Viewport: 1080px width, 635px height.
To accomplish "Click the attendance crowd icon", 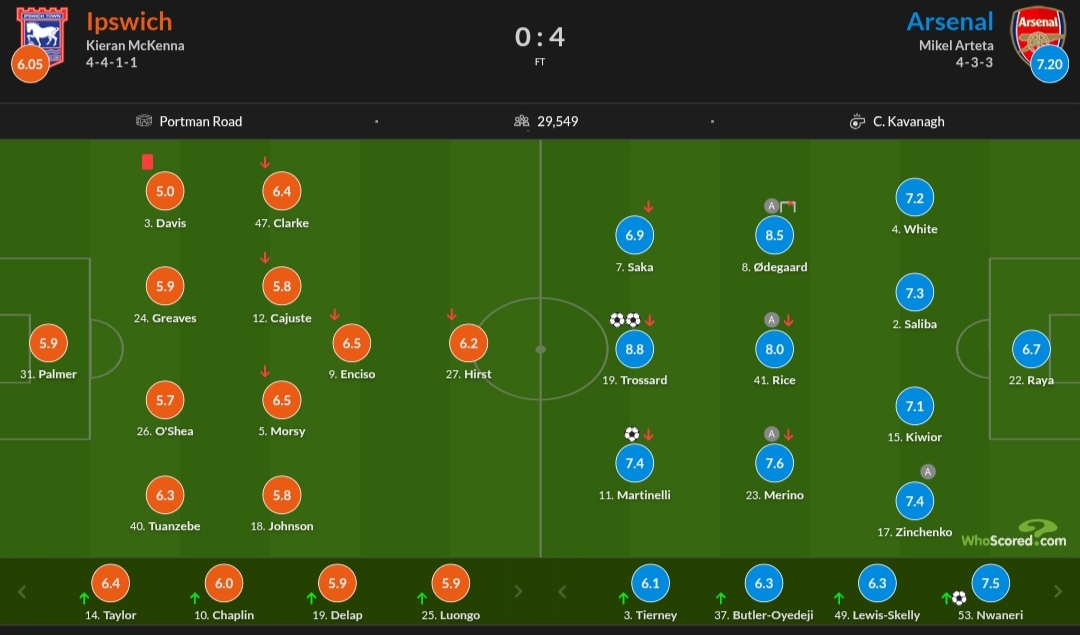I will point(522,121).
